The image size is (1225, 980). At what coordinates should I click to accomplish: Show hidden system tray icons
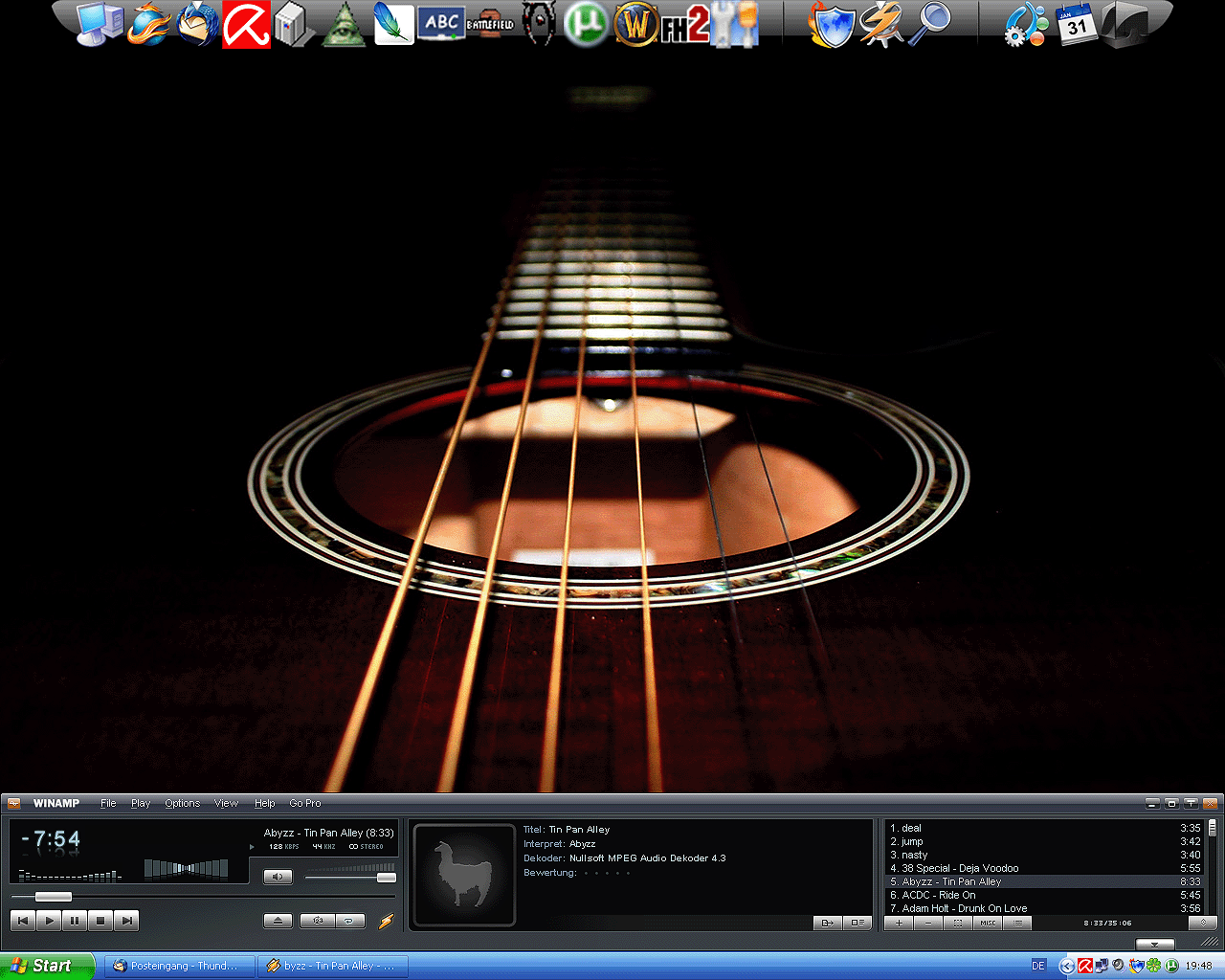[1067, 966]
